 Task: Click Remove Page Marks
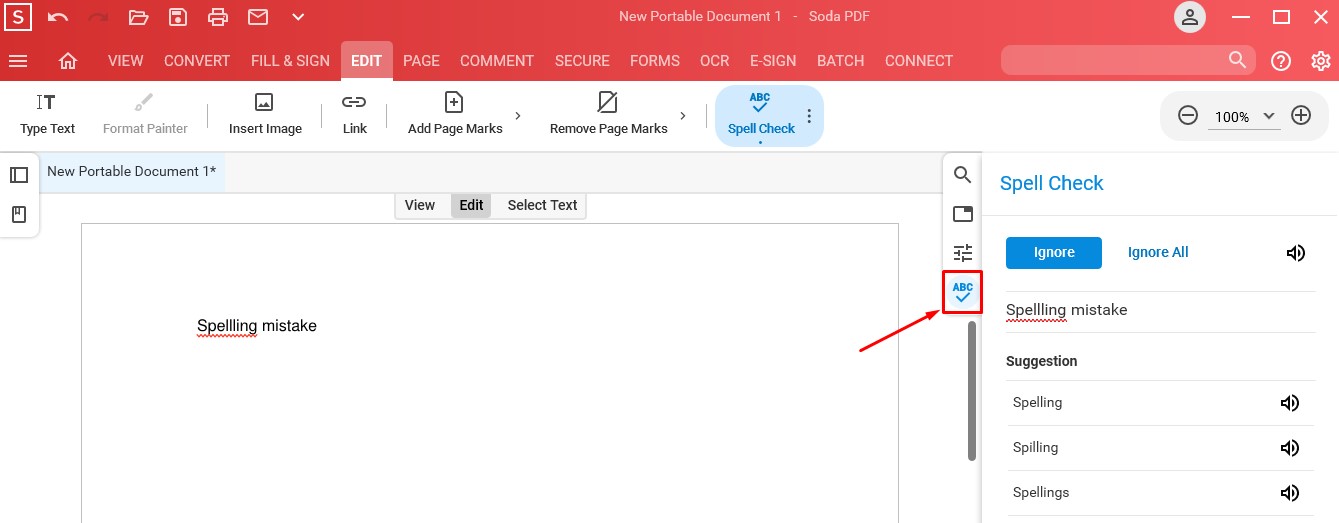pos(608,115)
